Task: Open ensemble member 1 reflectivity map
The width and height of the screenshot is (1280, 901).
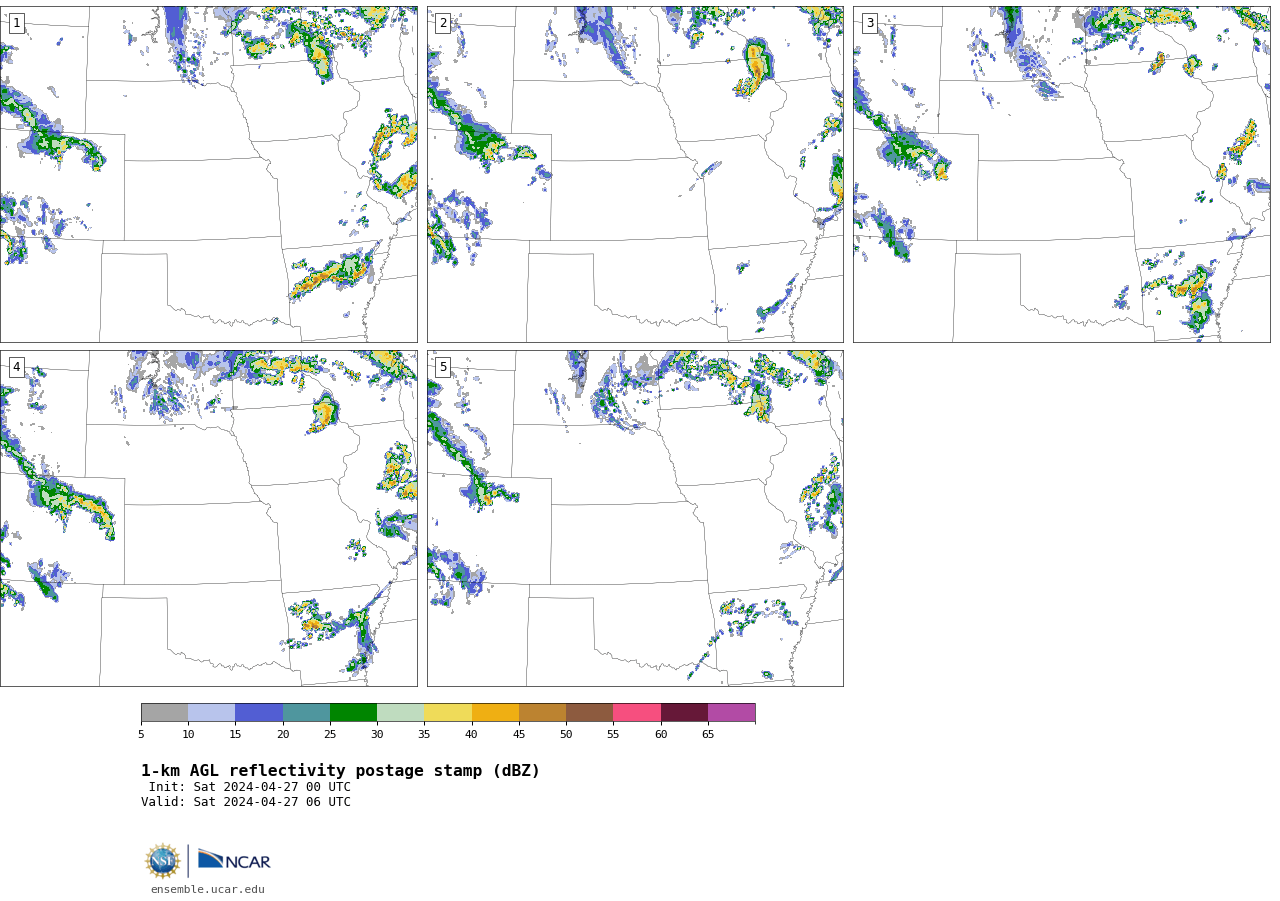Action: click(x=209, y=174)
